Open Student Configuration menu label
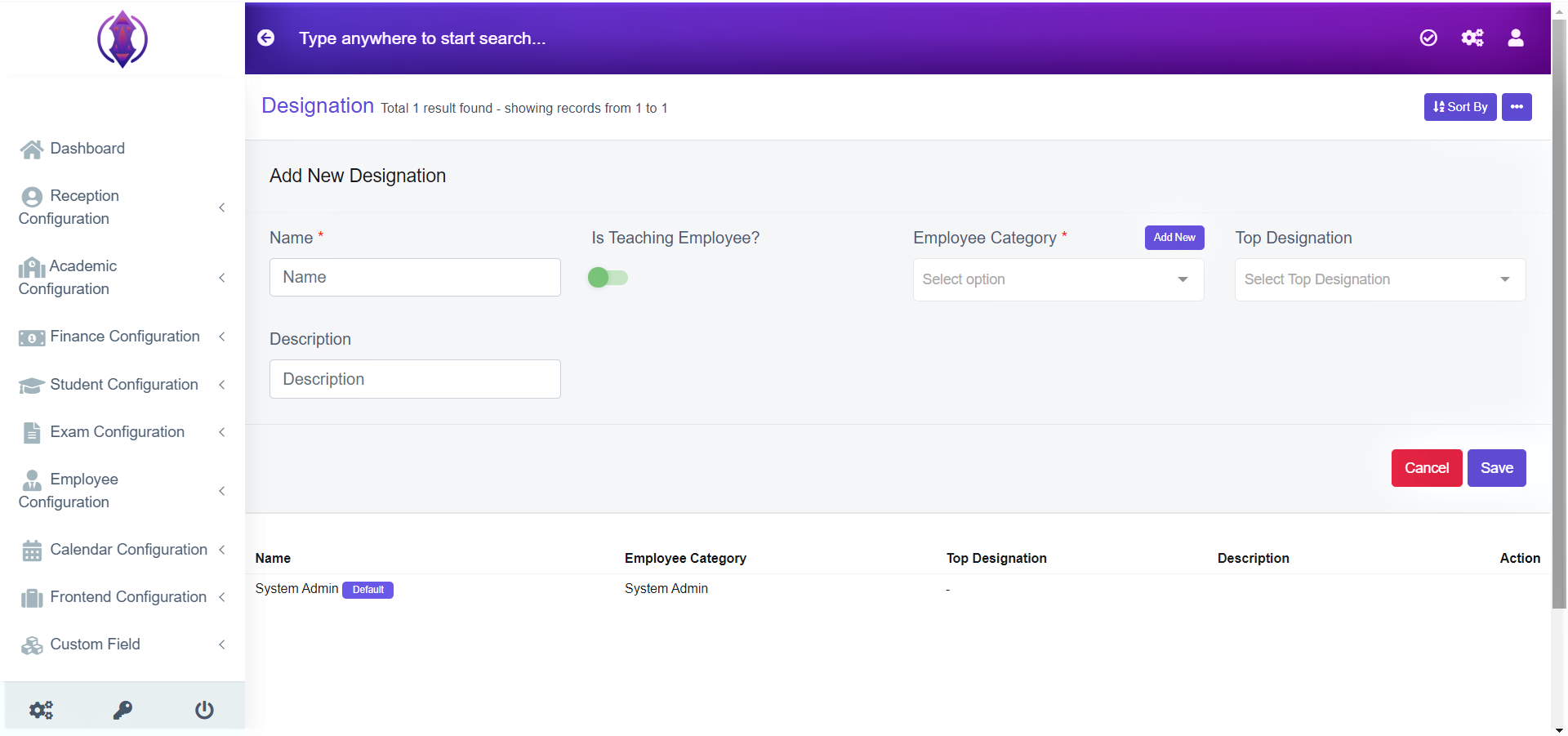1568x736 pixels. pos(124,385)
